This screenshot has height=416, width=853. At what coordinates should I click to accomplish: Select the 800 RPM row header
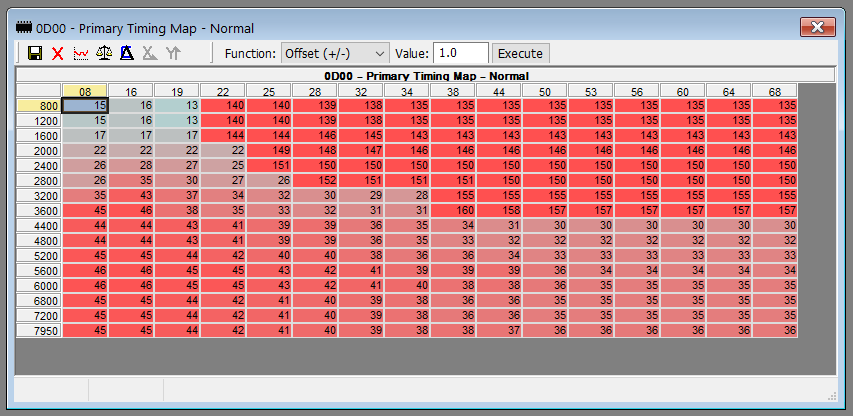pyautogui.click(x=39, y=105)
